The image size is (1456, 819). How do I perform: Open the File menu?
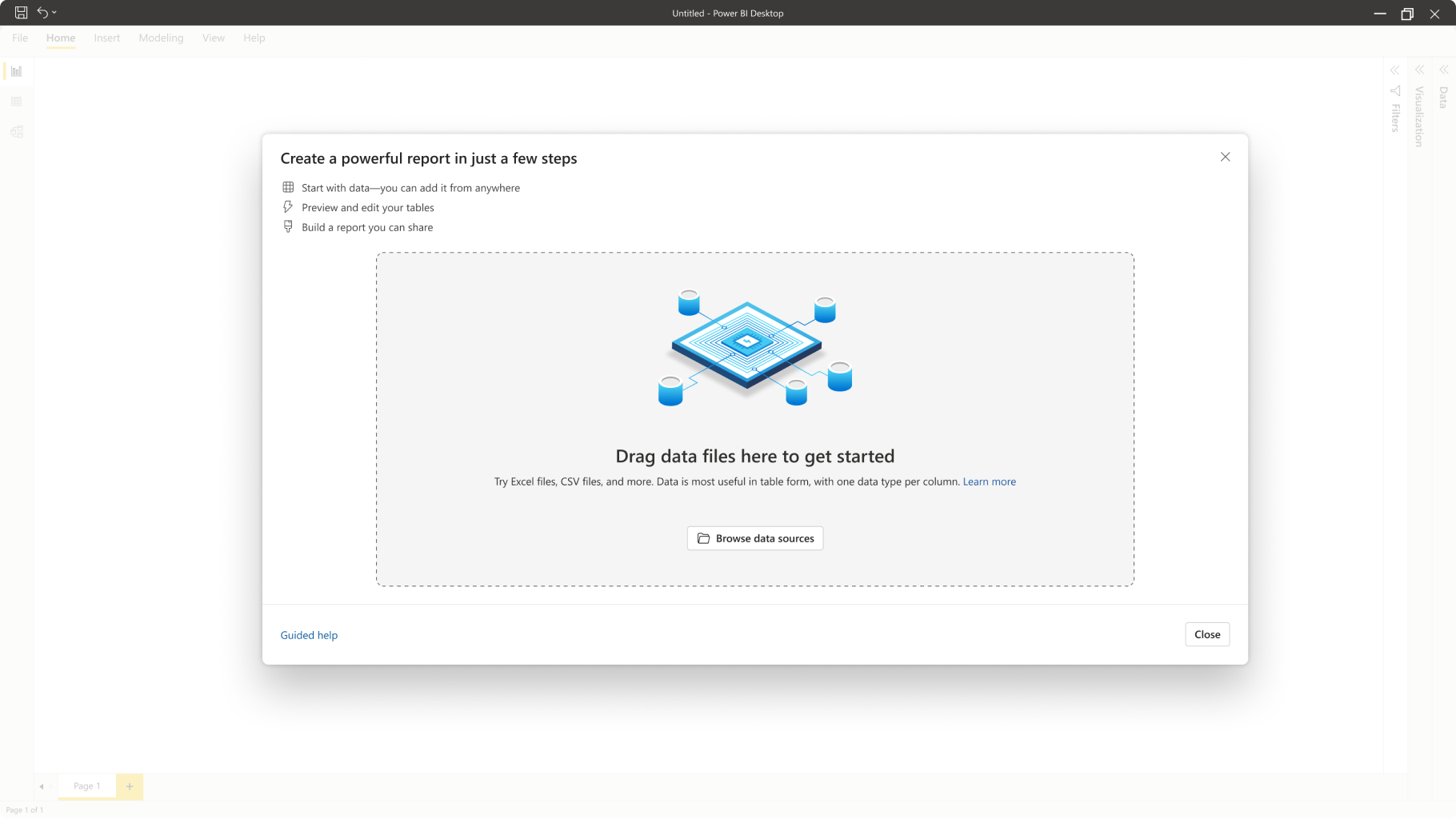20,38
